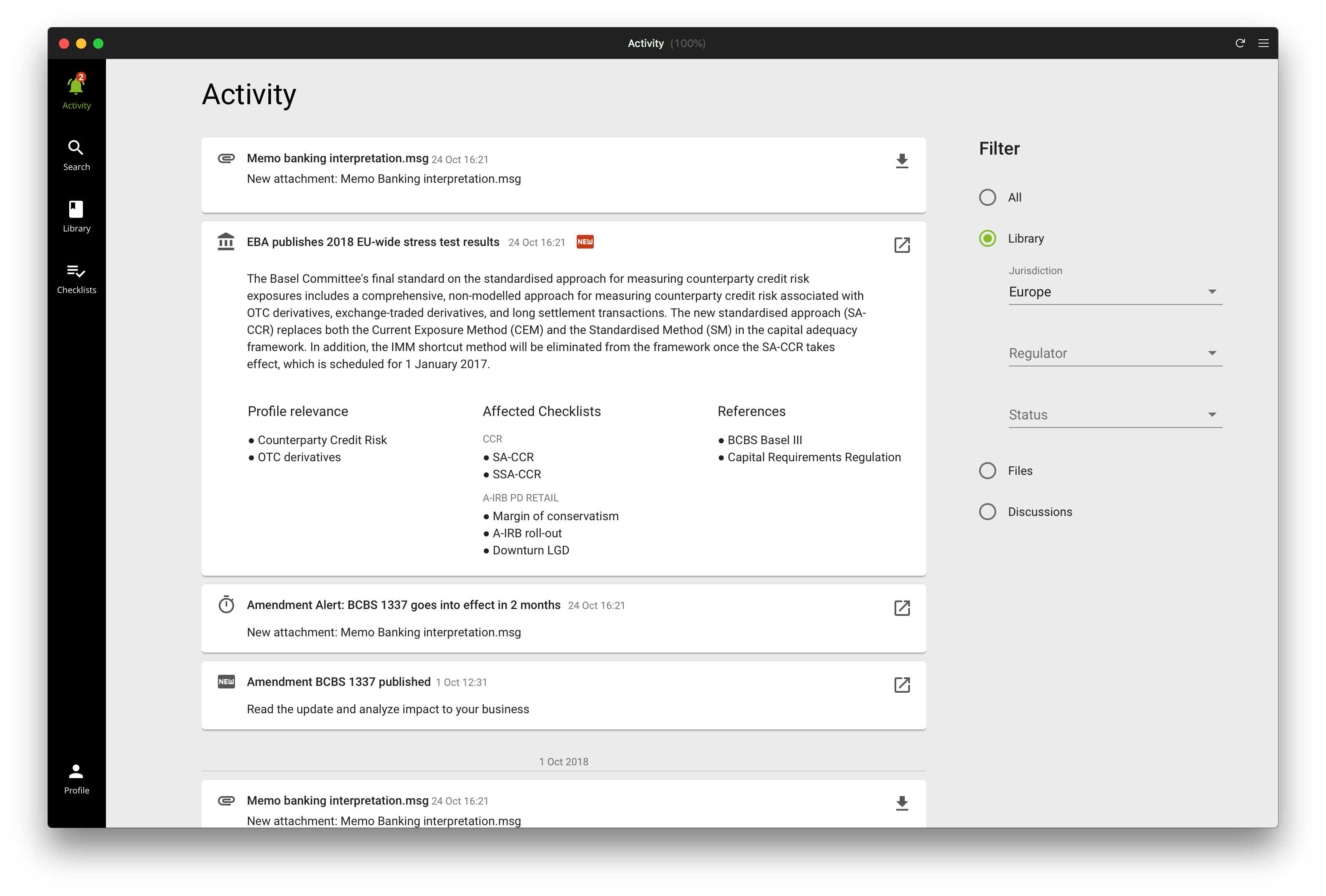Select the Files filter radio button
1326x896 pixels.
(x=987, y=471)
